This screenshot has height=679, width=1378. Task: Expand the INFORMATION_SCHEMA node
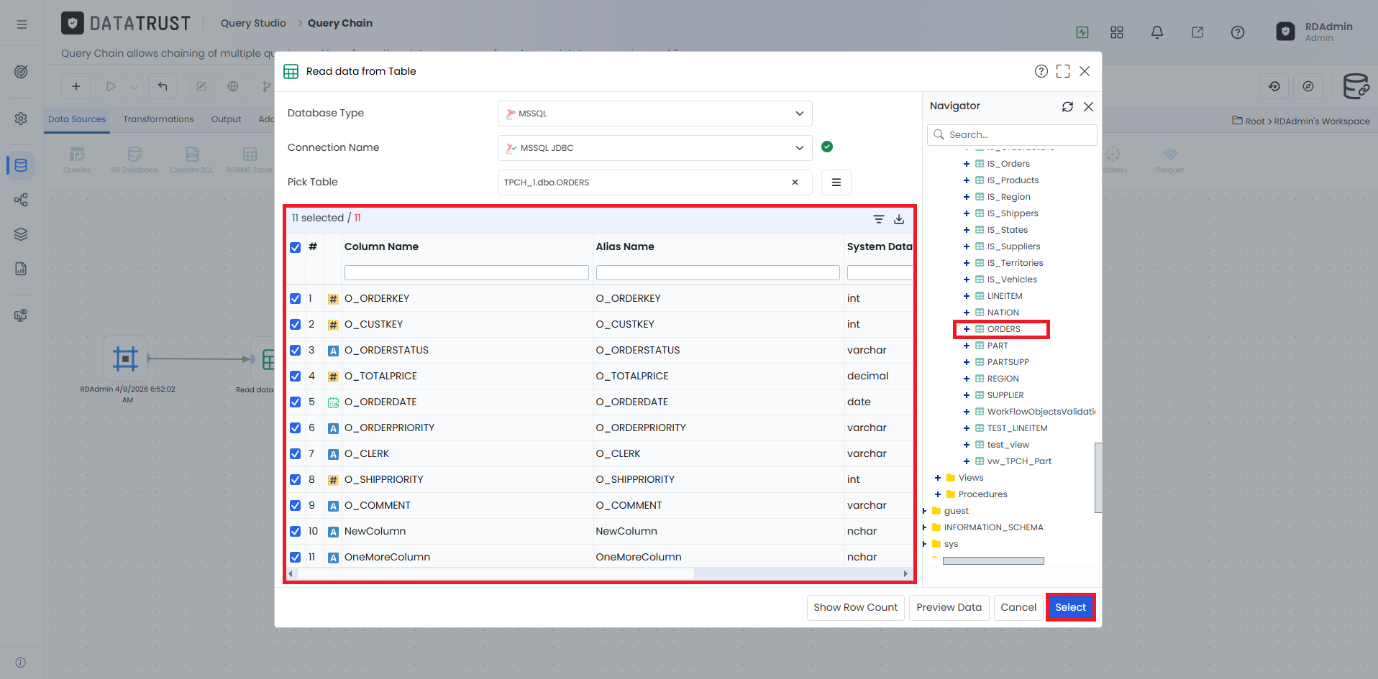coord(925,527)
